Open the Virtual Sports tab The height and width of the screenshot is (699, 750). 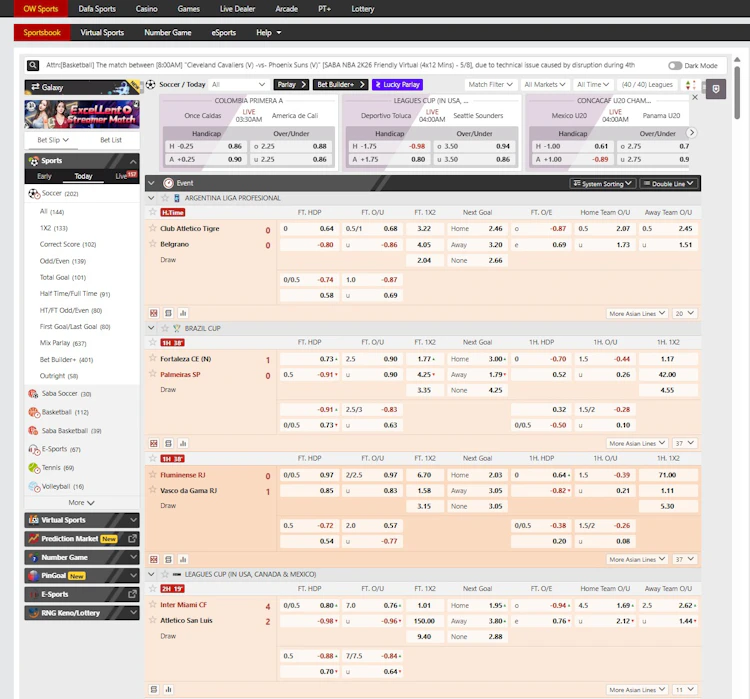pyautogui.click(x=102, y=33)
